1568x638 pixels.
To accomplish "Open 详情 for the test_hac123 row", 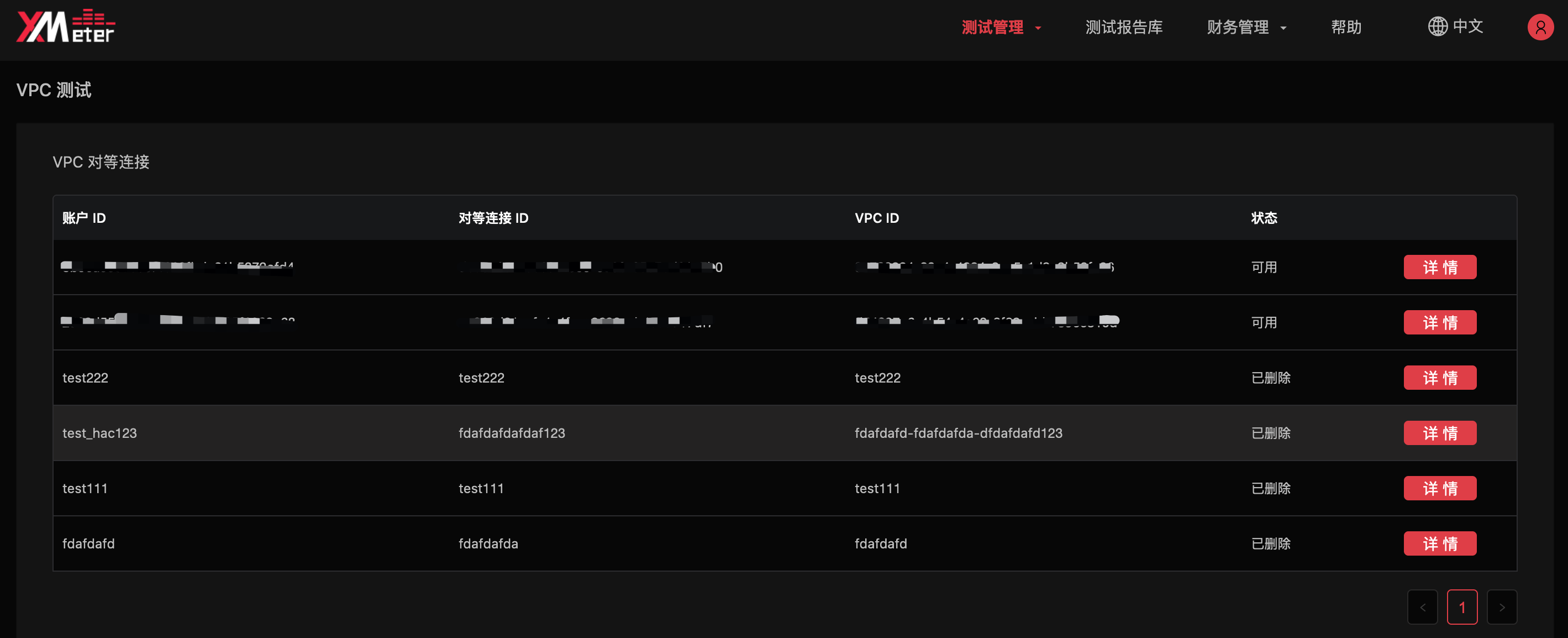I will tap(1440, 433).
